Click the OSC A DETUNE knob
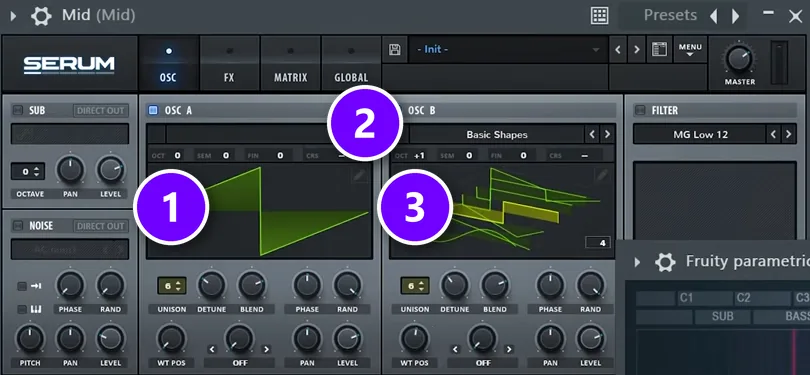This screenshot has width=810, height=375. pyautogui.click(x=212, y=285)
